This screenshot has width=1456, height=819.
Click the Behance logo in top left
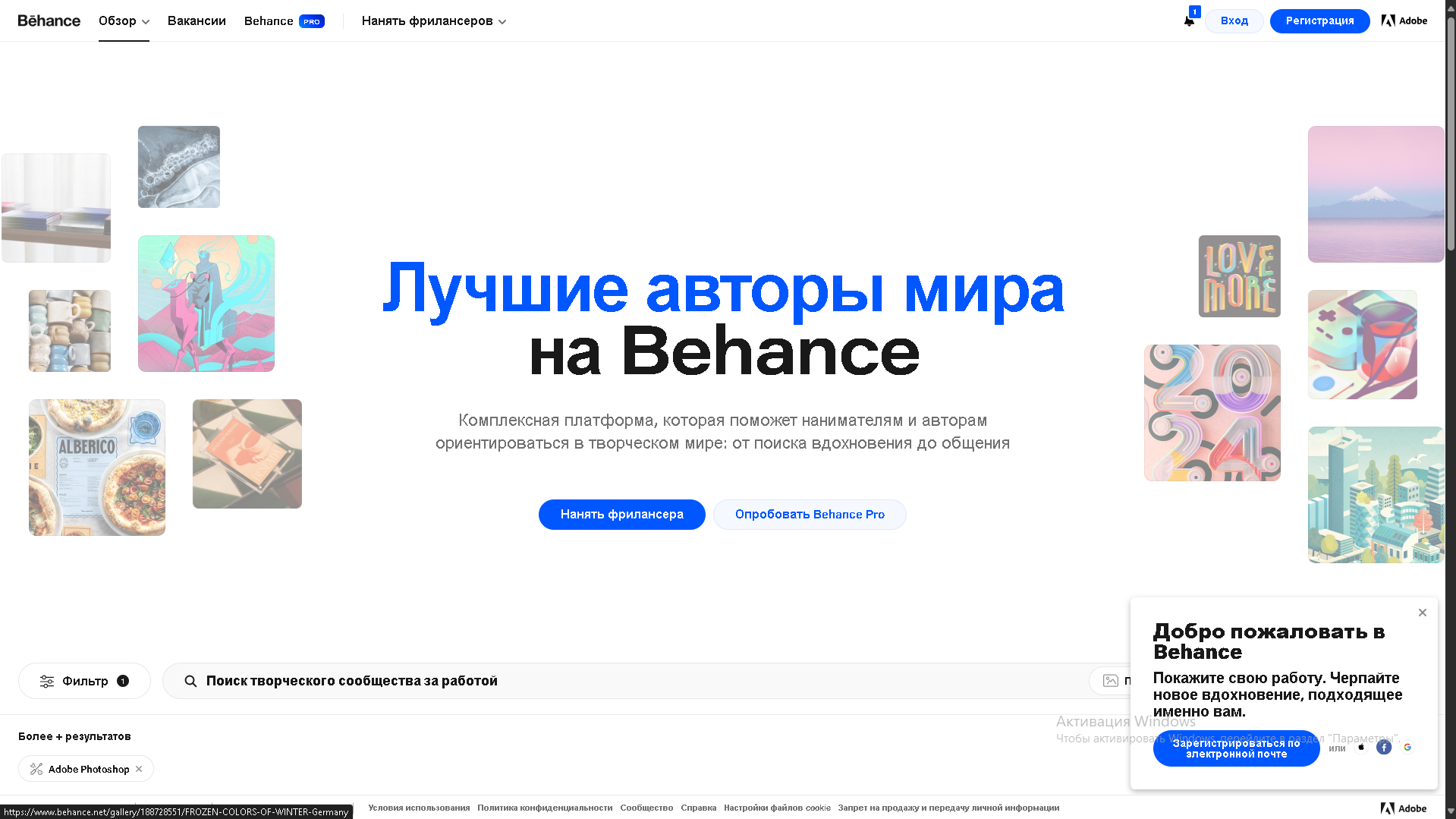click(x=49, y=20)
